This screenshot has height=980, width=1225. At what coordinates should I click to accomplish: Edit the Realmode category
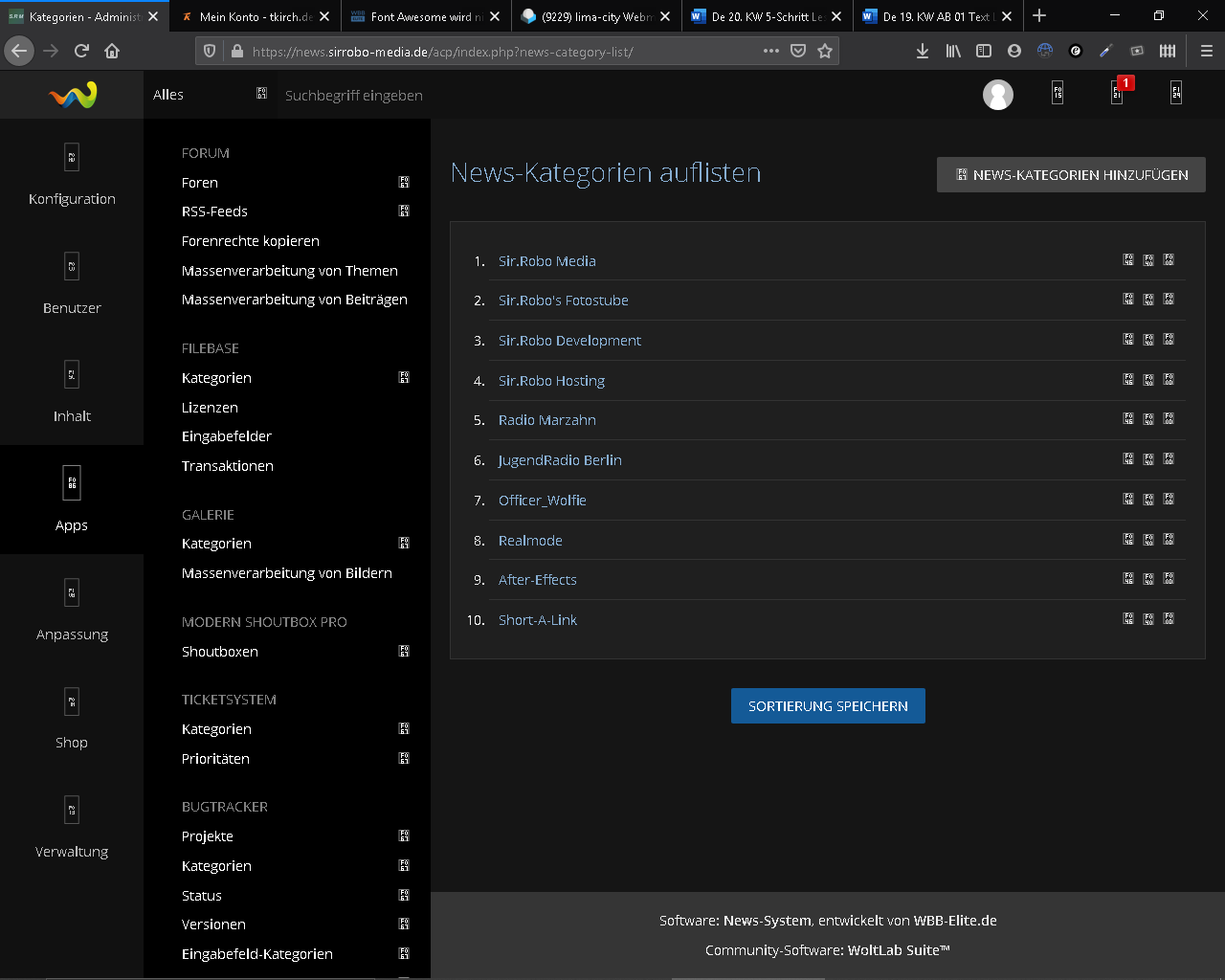[1148, 540]
